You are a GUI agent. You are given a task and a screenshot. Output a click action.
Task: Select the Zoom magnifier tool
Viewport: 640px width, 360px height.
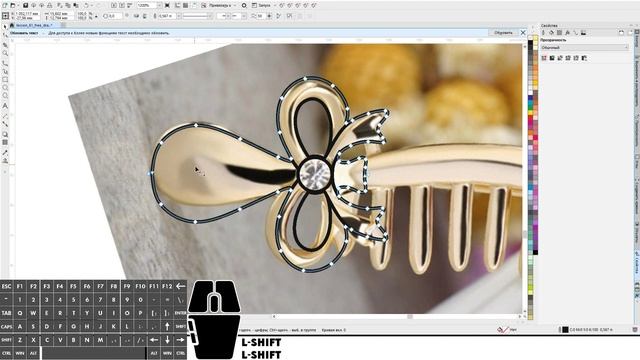pyautogui.click(x=5, y=53)
